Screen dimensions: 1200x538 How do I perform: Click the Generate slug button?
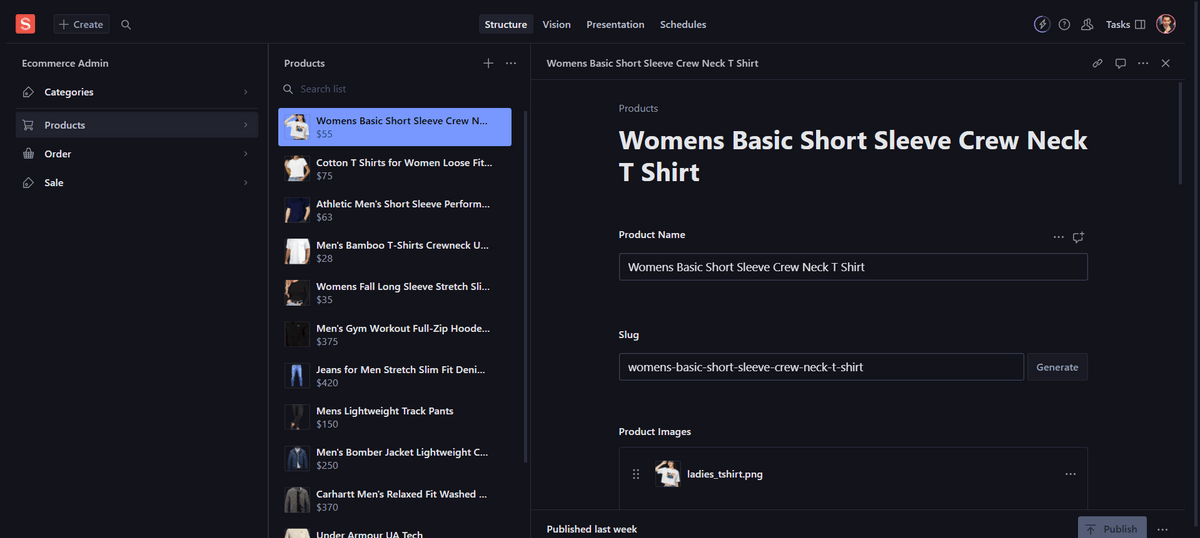point(1057,367)
